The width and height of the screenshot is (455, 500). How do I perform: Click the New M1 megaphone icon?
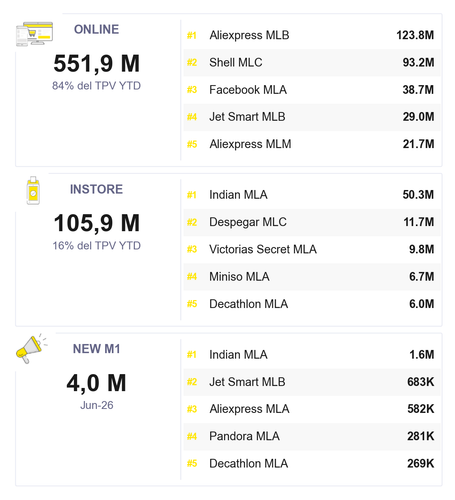coord(31,349)
